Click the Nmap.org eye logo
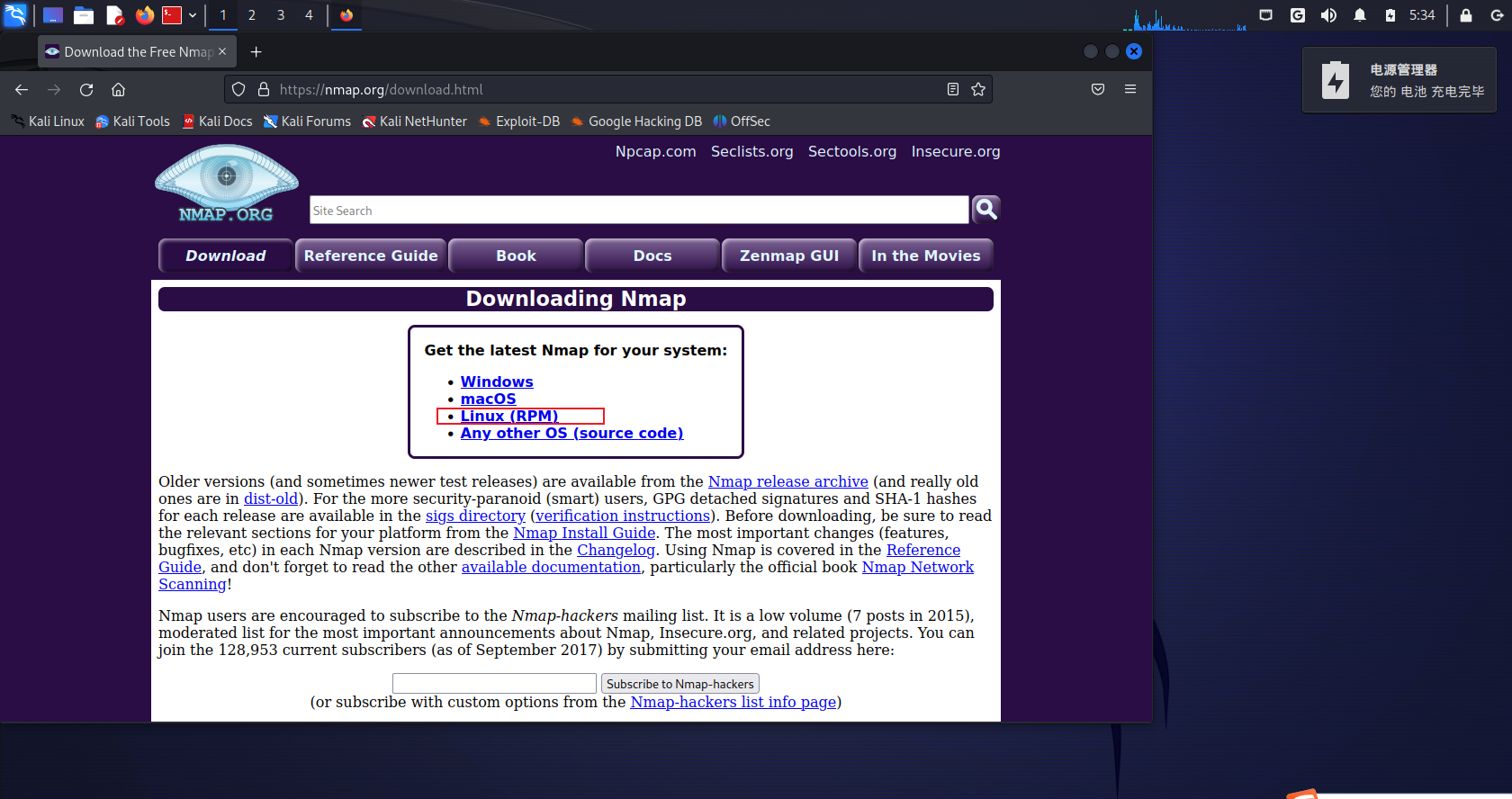Screen dimensions: 1512x799 (x=226, y=184)
